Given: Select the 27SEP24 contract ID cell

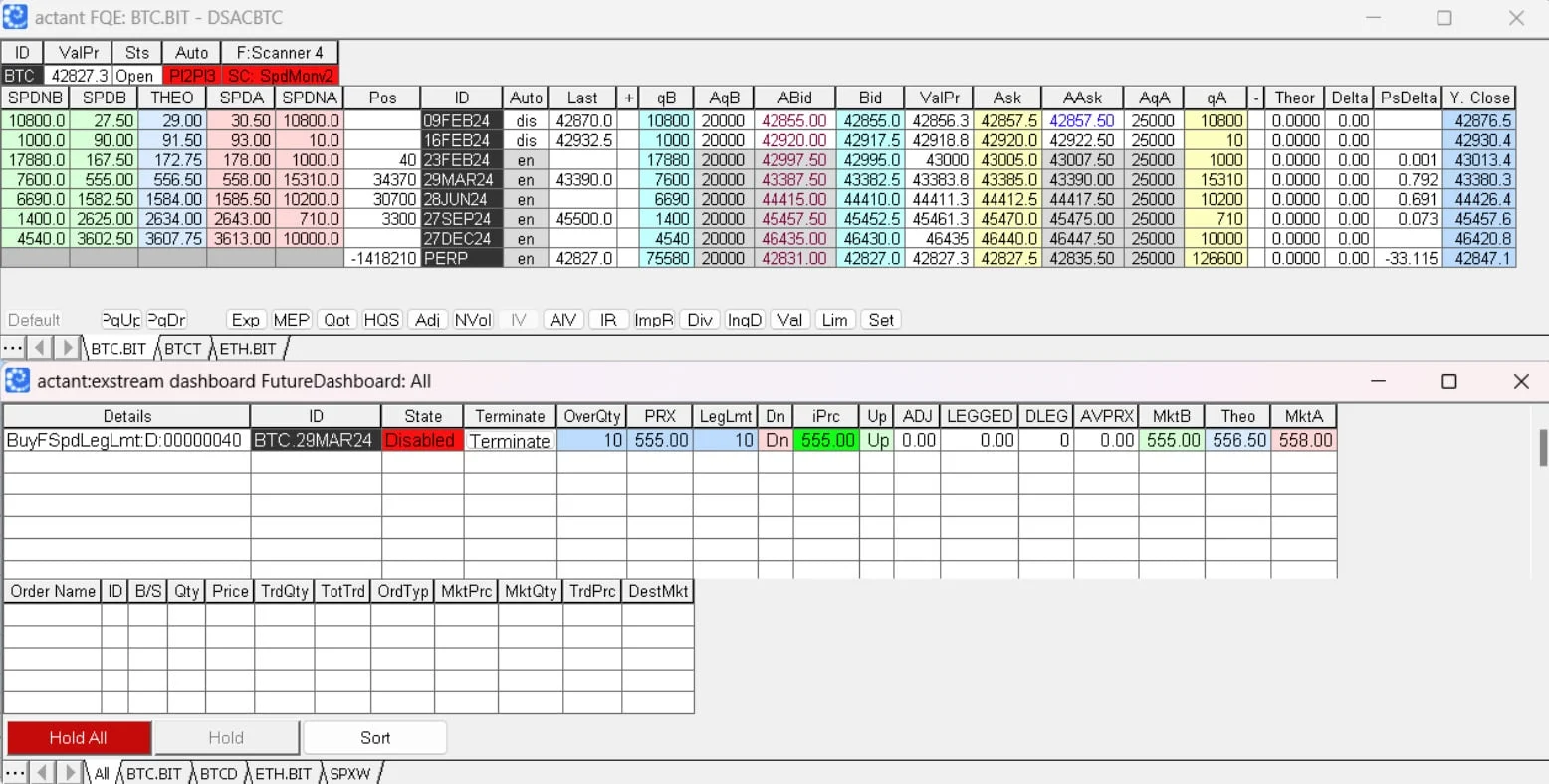Looking at the screenshot, I should [x=462, y=219].
